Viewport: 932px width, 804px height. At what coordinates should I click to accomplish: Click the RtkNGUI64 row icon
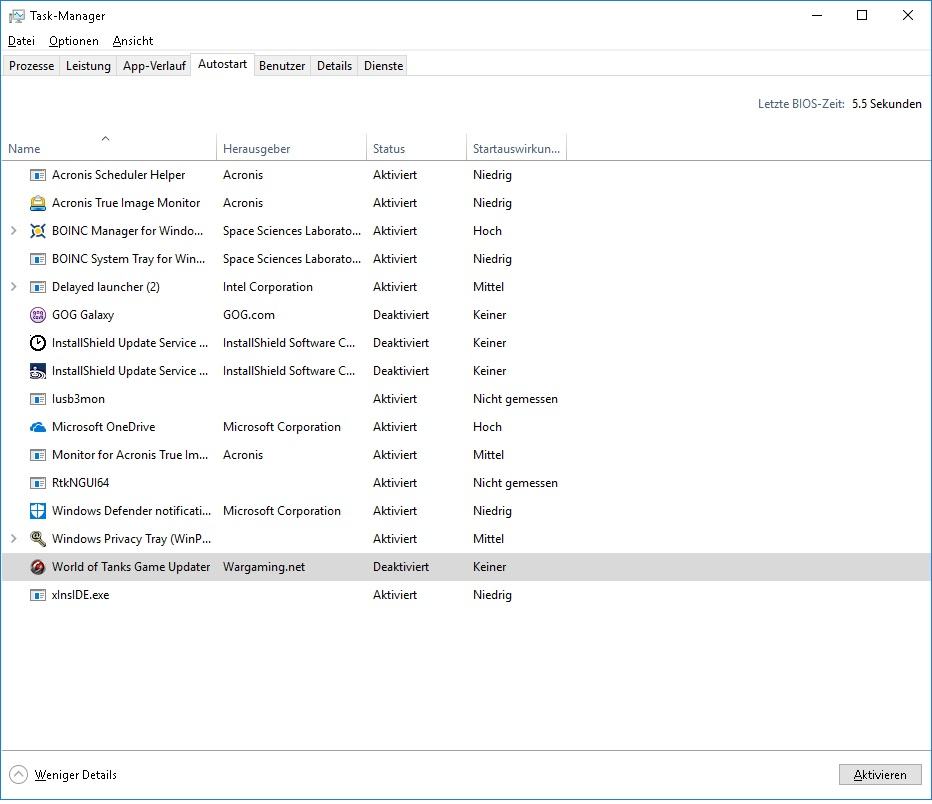(37, 483)
